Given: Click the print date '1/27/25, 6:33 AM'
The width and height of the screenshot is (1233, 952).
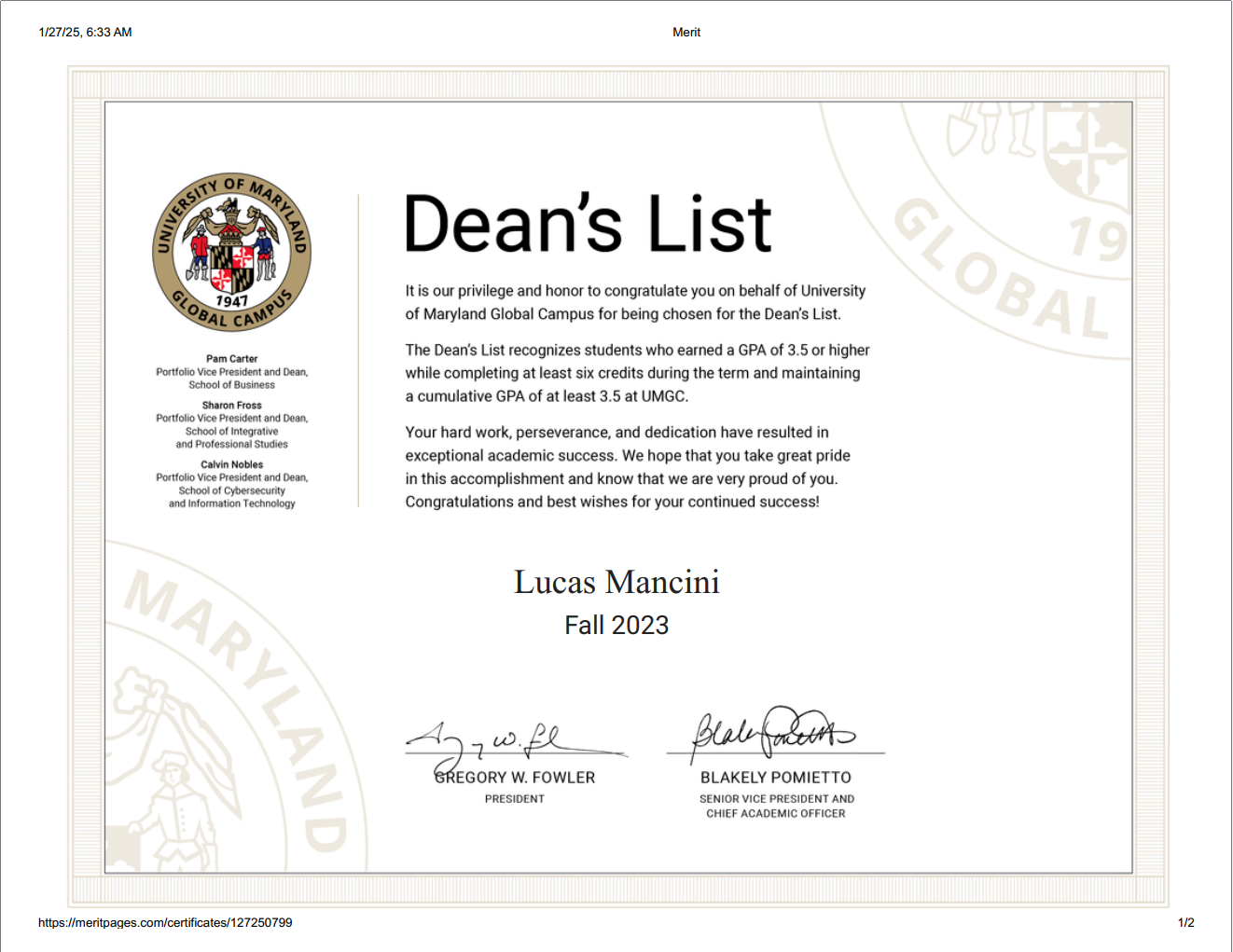Looking at the screenshot, I should coord(85,33).
